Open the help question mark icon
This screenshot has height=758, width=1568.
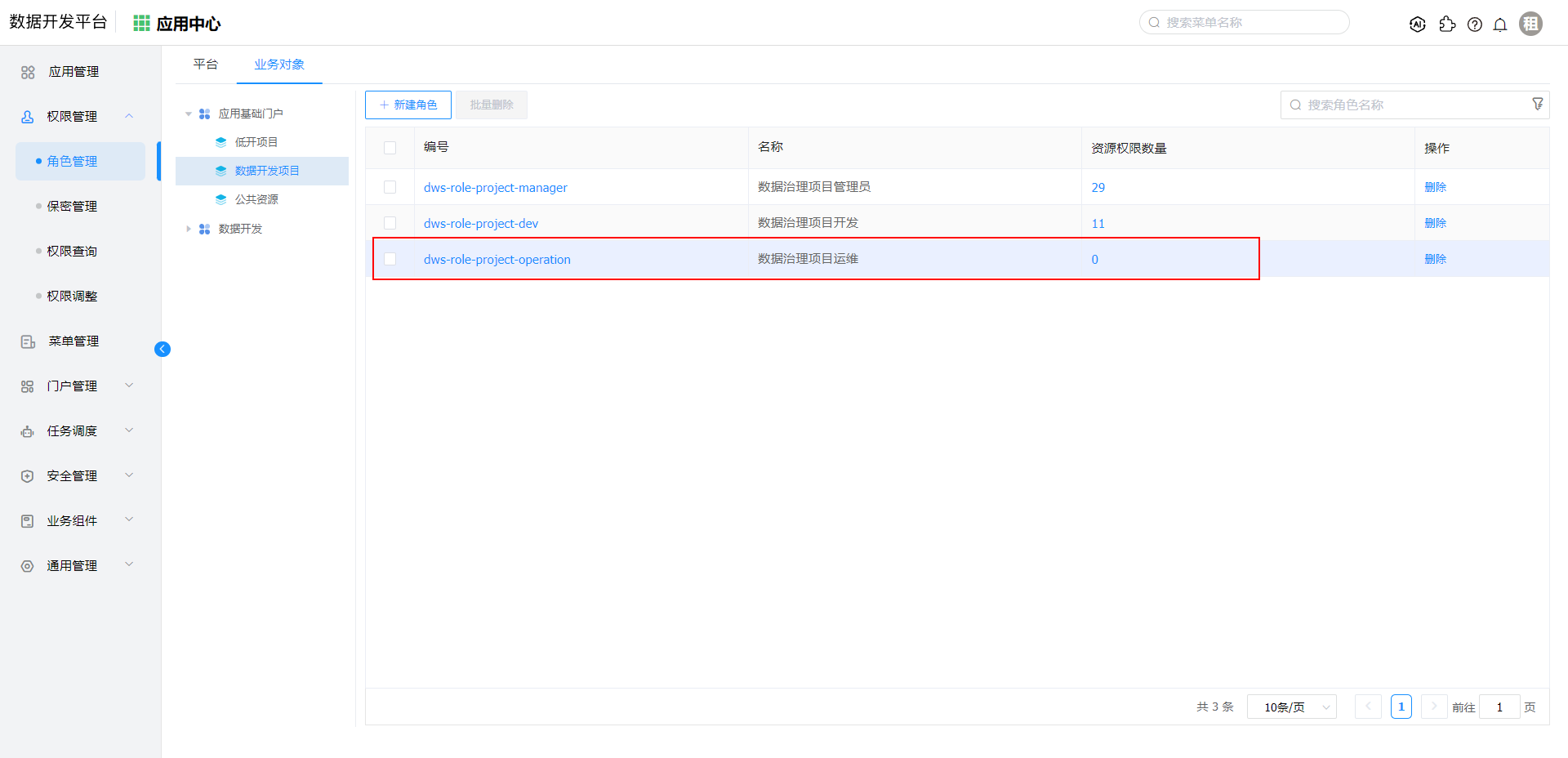(1474, 25)
